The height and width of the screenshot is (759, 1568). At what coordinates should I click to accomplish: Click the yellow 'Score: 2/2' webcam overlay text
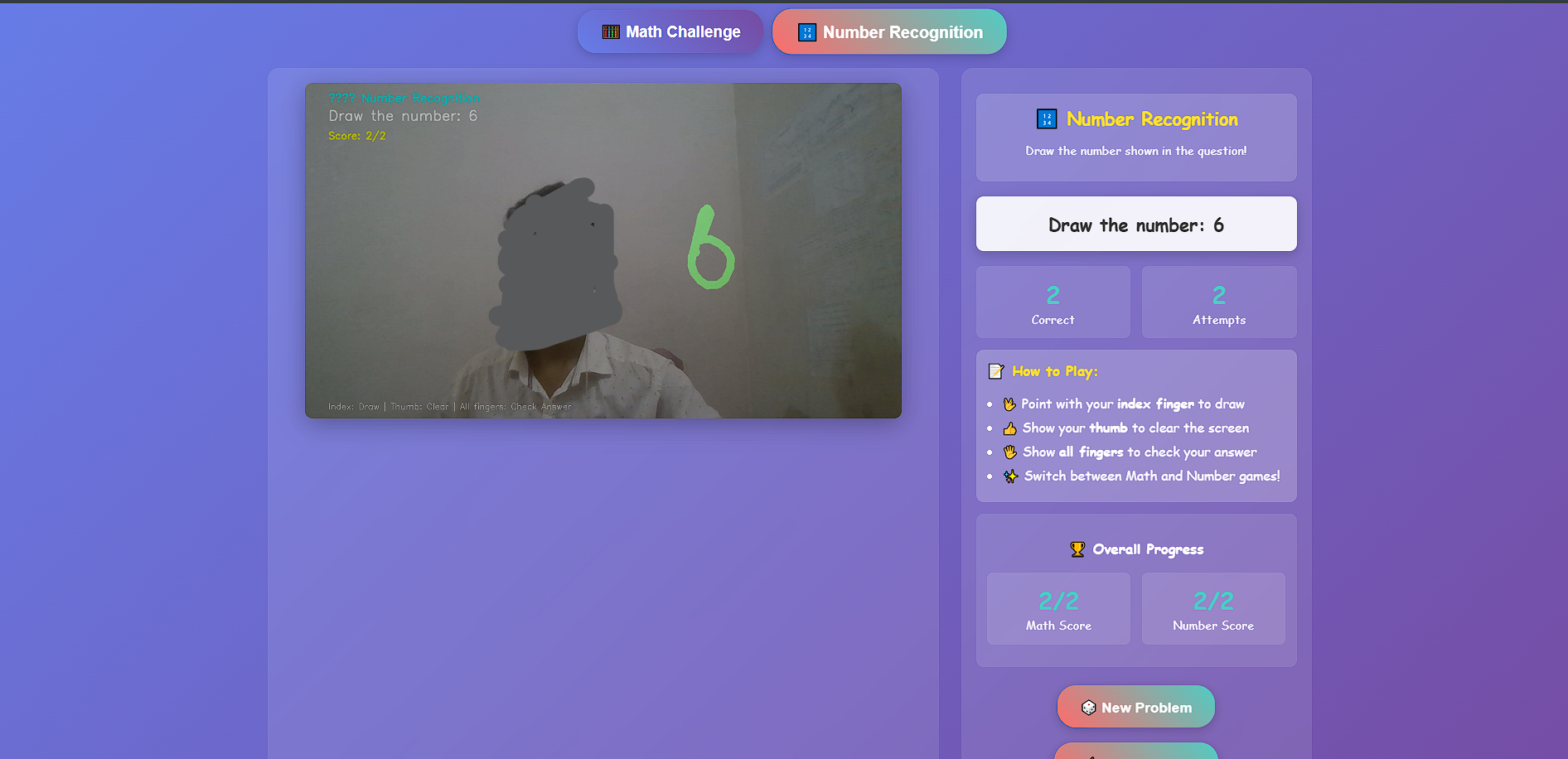(x=357, y=136)
